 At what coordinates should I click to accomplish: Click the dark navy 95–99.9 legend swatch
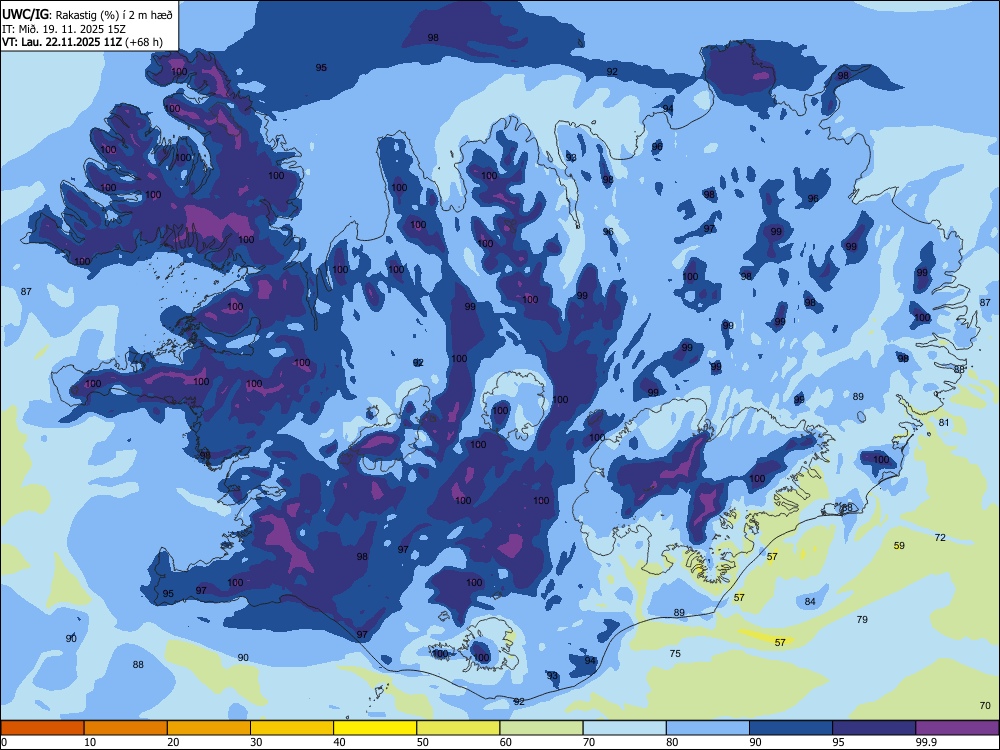874,728
